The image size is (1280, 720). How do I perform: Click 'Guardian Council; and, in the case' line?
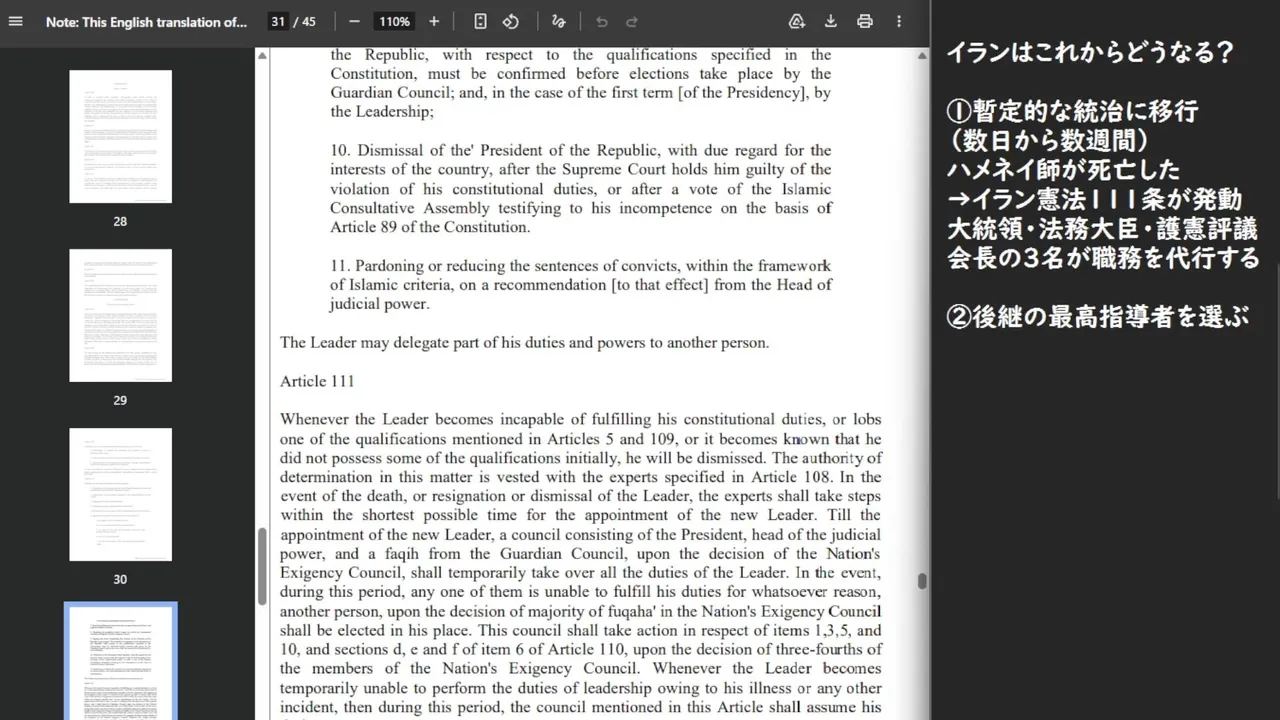581,93
